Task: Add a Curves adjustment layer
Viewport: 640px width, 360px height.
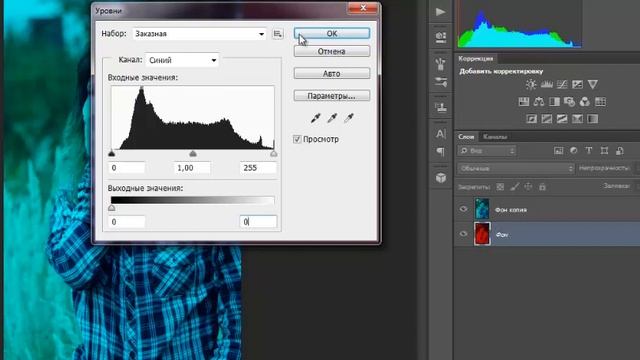Action: pyautogui.click(x=562, y=84)
